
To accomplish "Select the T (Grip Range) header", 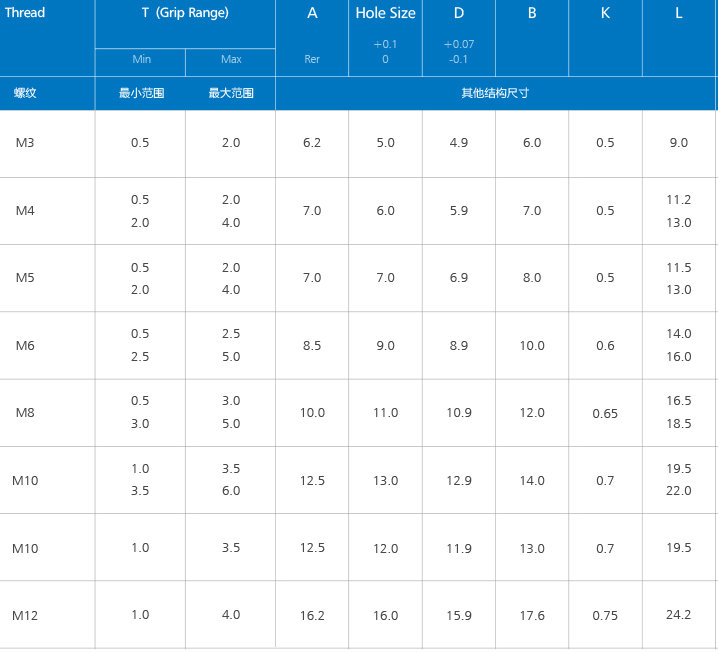I will tap(185, 13).
